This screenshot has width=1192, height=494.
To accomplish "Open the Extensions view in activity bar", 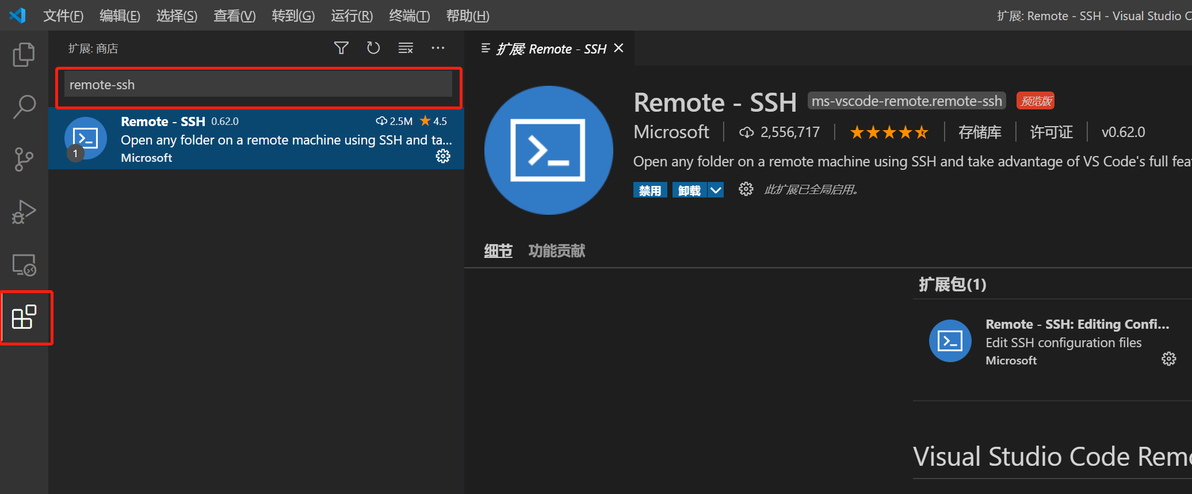I will (24, 317).
